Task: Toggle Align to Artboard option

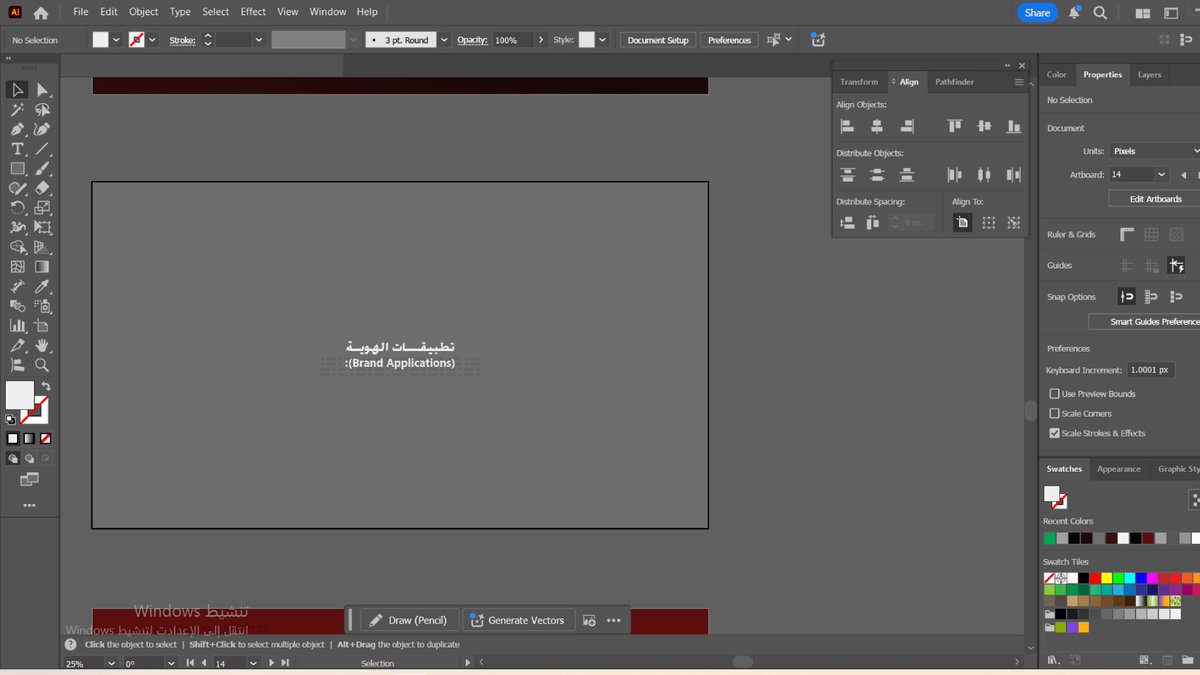Action: [x=962, y=223]
